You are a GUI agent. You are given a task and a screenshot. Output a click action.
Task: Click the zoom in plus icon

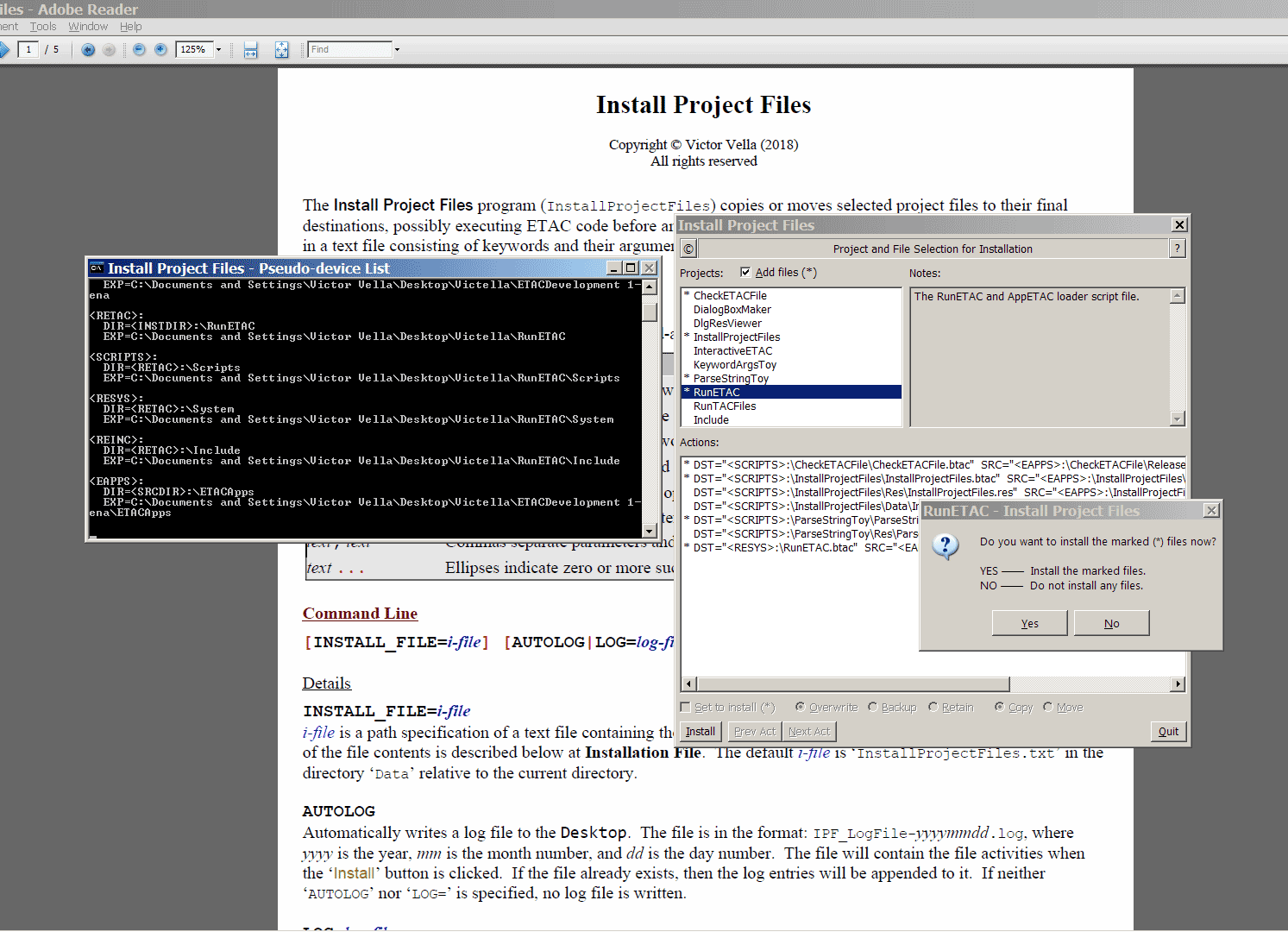pyautogui.click(x=160, y=50)
